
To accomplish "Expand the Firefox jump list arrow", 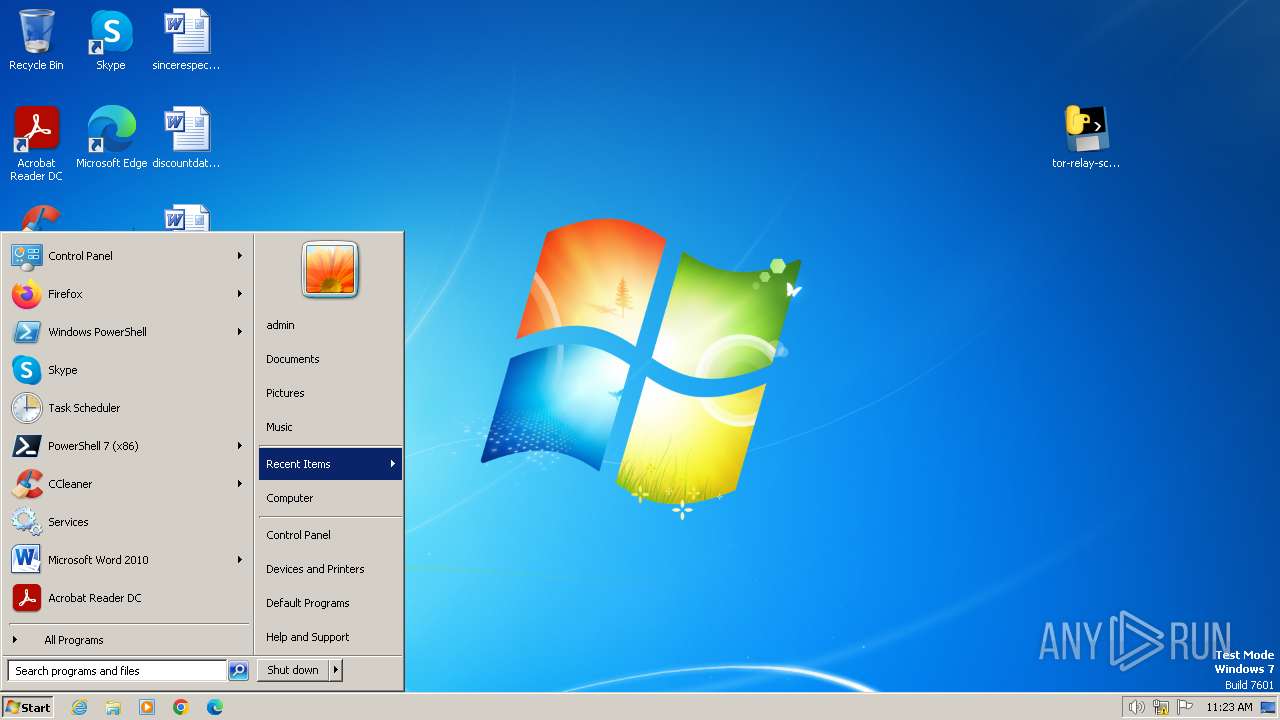I will coord(240,294).
